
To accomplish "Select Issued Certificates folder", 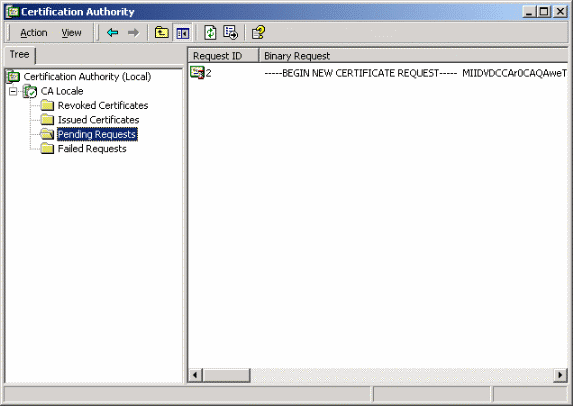I will point(99,120).
